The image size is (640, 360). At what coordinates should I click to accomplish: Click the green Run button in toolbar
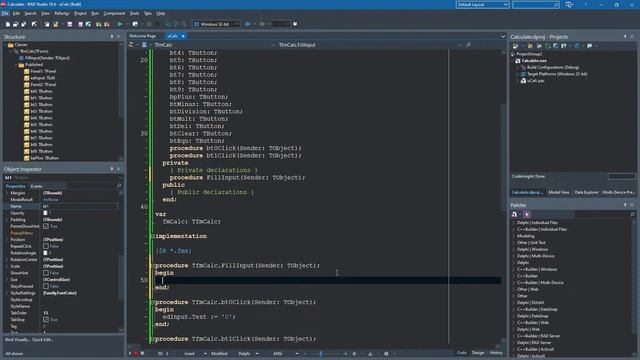click(120, 24)
